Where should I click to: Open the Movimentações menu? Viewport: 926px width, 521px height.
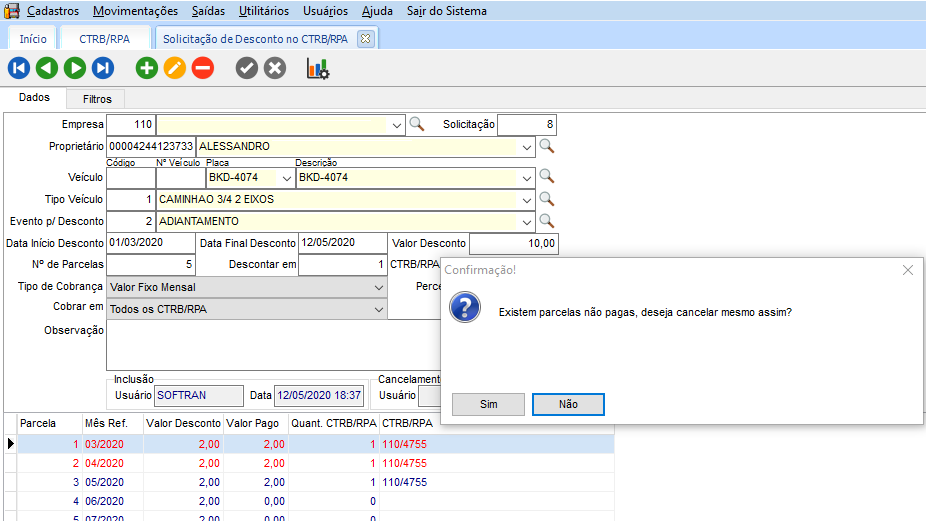pos(135,11)
